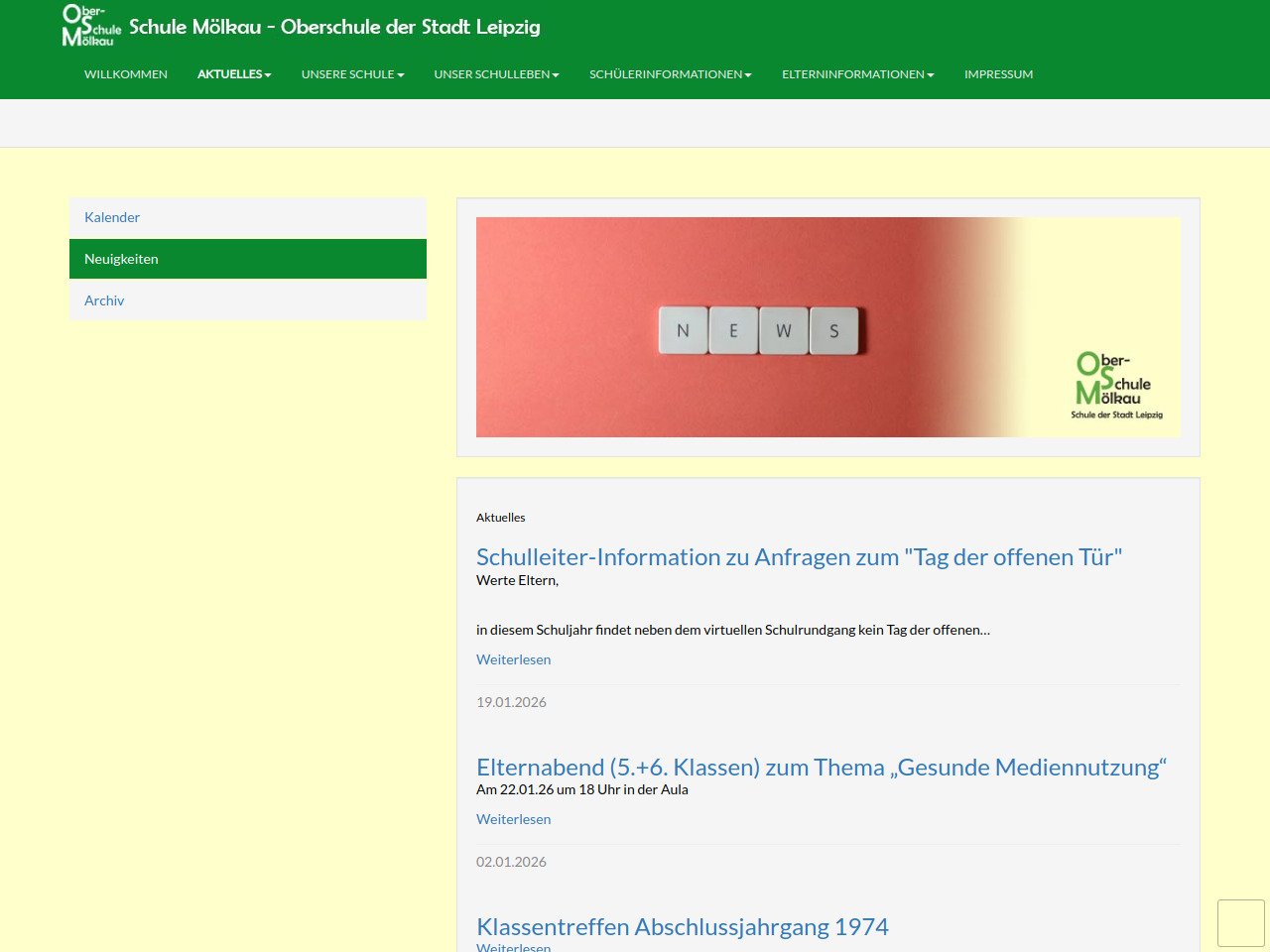This screenshot has width=1270, height=952.
Task: Go to the Impressum page
Action: pyautogui.click(x=998, y=74)
